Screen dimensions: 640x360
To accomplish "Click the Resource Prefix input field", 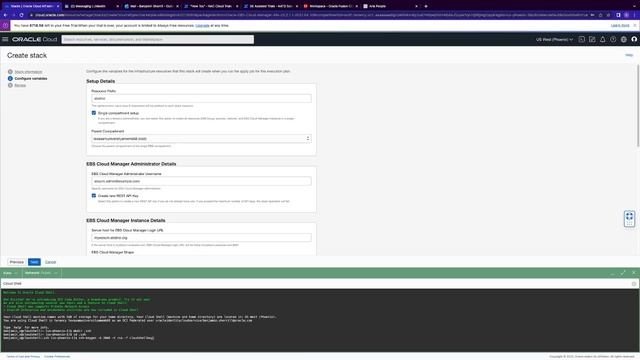I will point(201,98).
